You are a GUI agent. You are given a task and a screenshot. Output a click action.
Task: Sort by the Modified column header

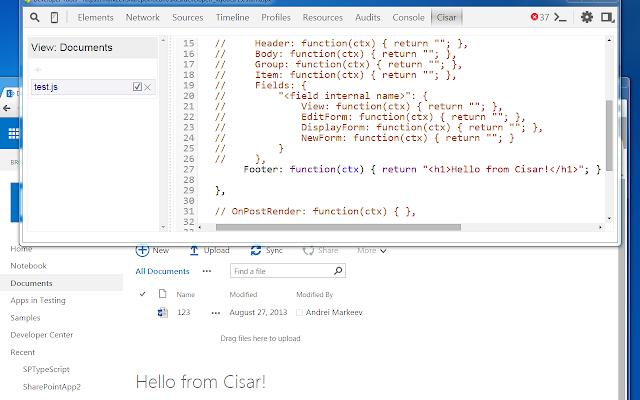(243, 294)
